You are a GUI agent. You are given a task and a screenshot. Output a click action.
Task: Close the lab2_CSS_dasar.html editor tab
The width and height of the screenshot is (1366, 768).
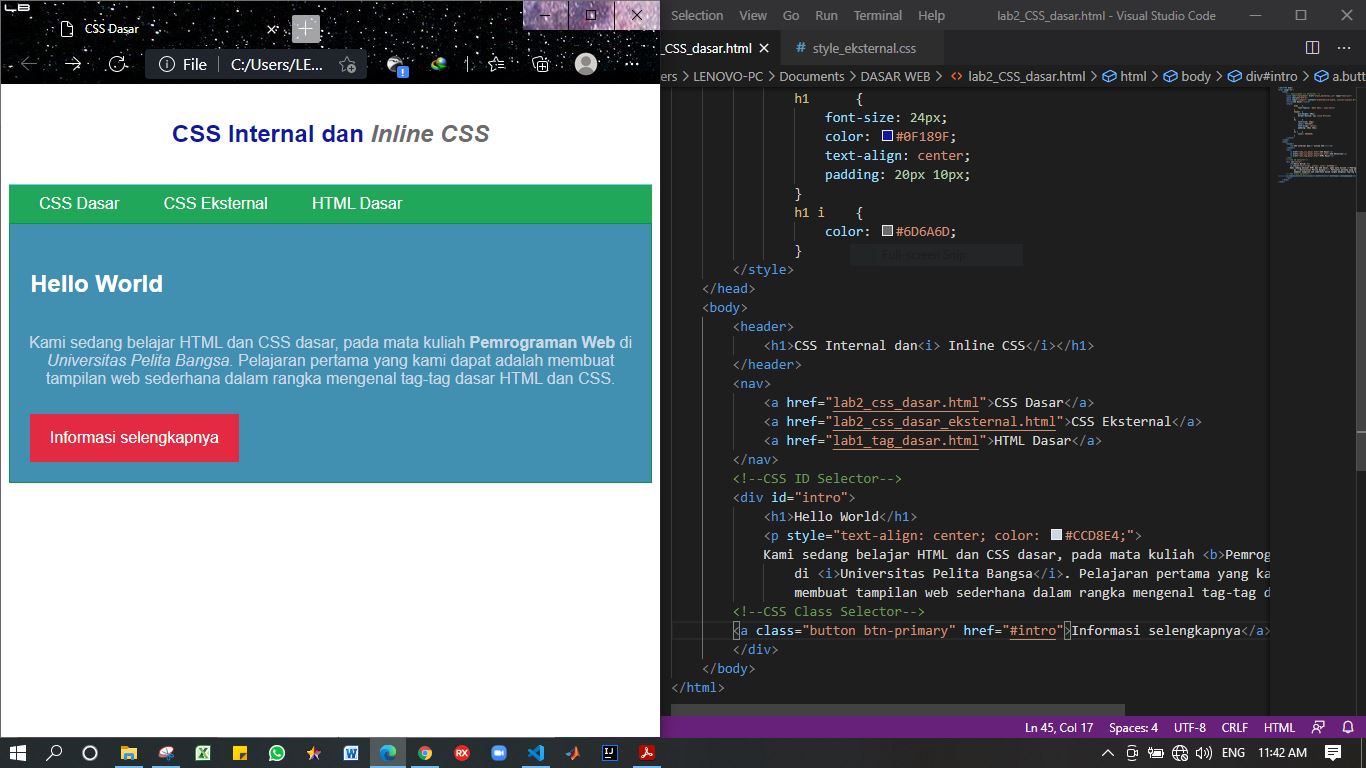[765, 48]
